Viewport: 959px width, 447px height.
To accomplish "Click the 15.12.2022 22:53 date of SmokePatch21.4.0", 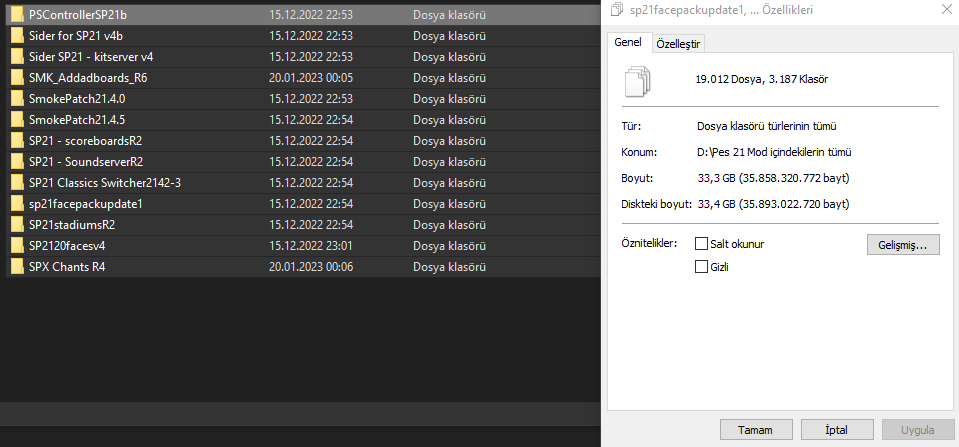I will tap(311, 98).
